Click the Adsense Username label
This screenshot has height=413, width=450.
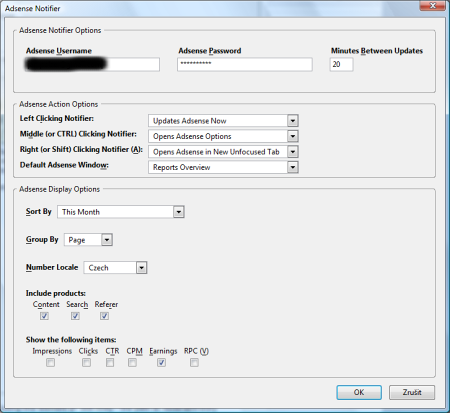click(x=59, y=51)
